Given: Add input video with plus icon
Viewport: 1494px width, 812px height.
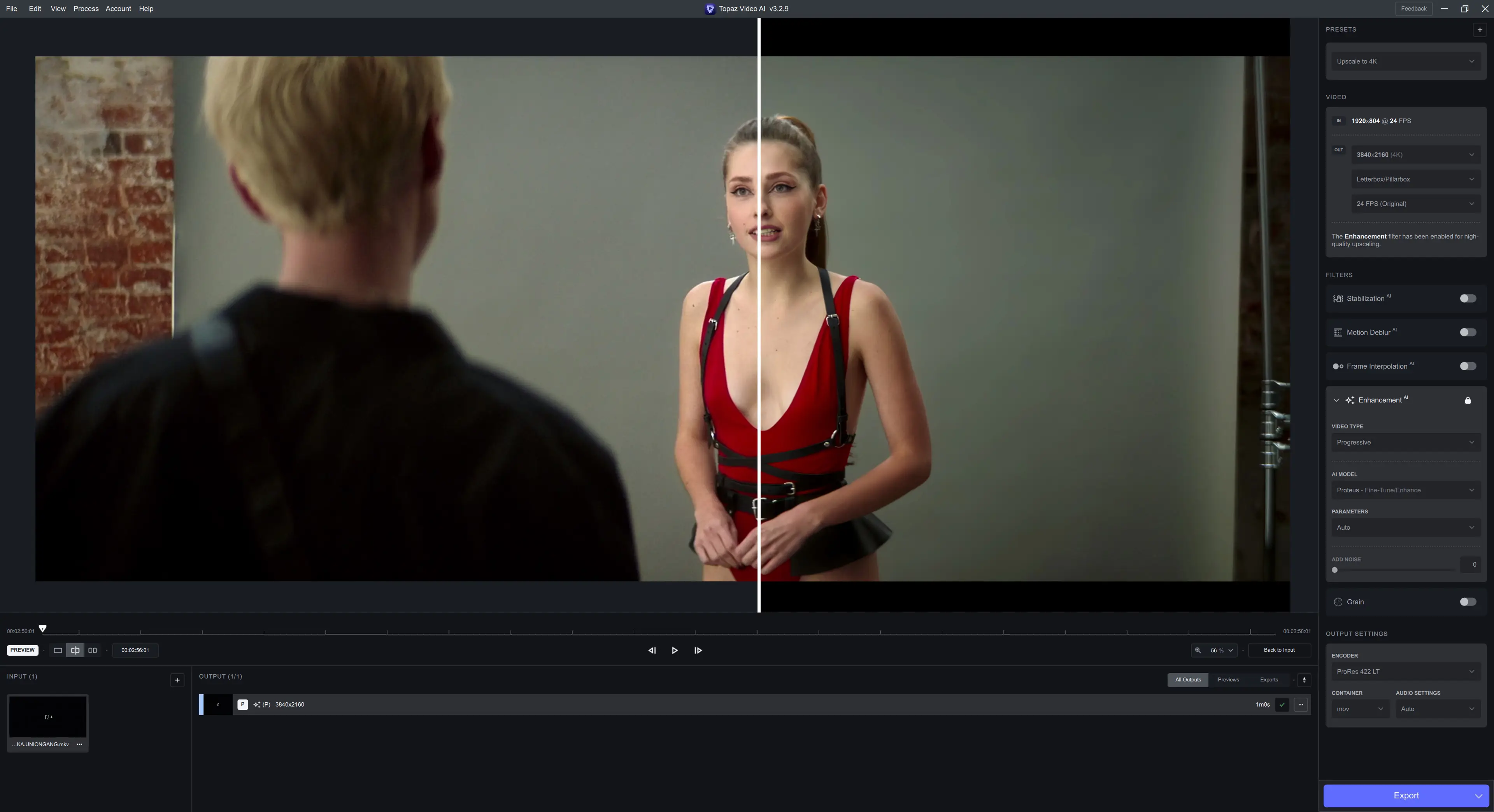Looking at the screenshot, I should click(x=177, y=681).
